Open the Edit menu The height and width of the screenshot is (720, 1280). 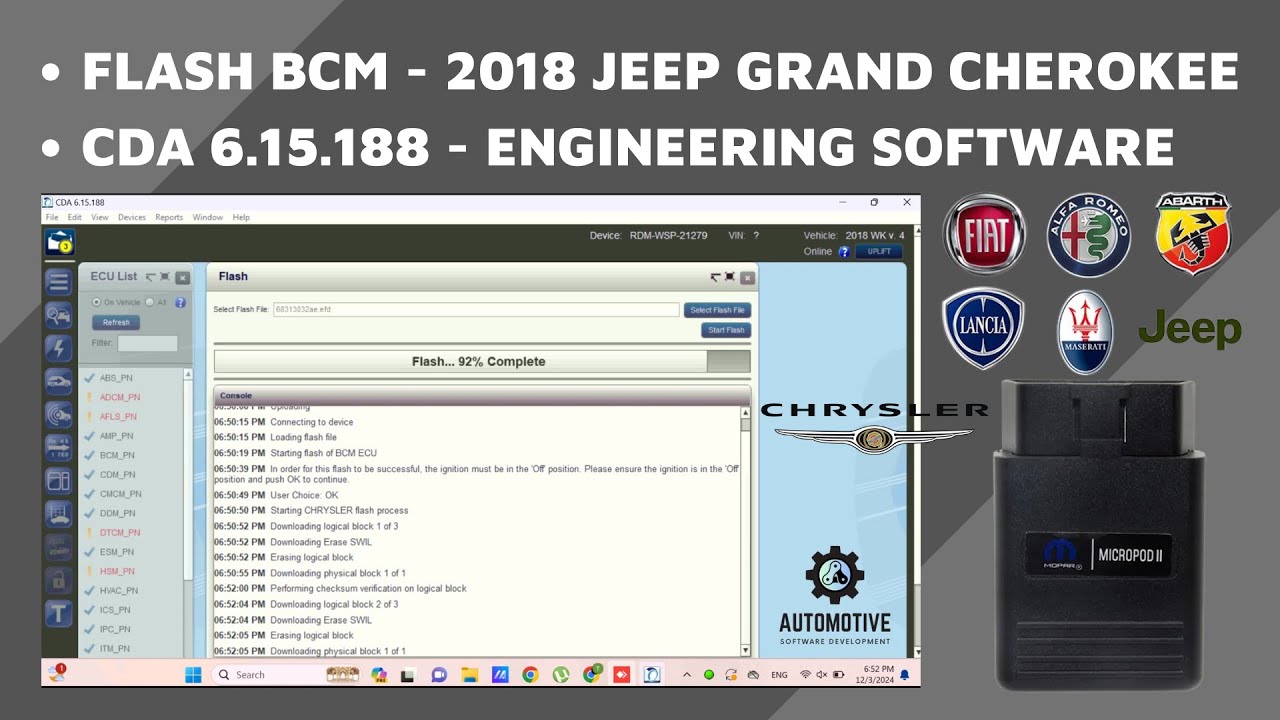(x=75, y=217)
